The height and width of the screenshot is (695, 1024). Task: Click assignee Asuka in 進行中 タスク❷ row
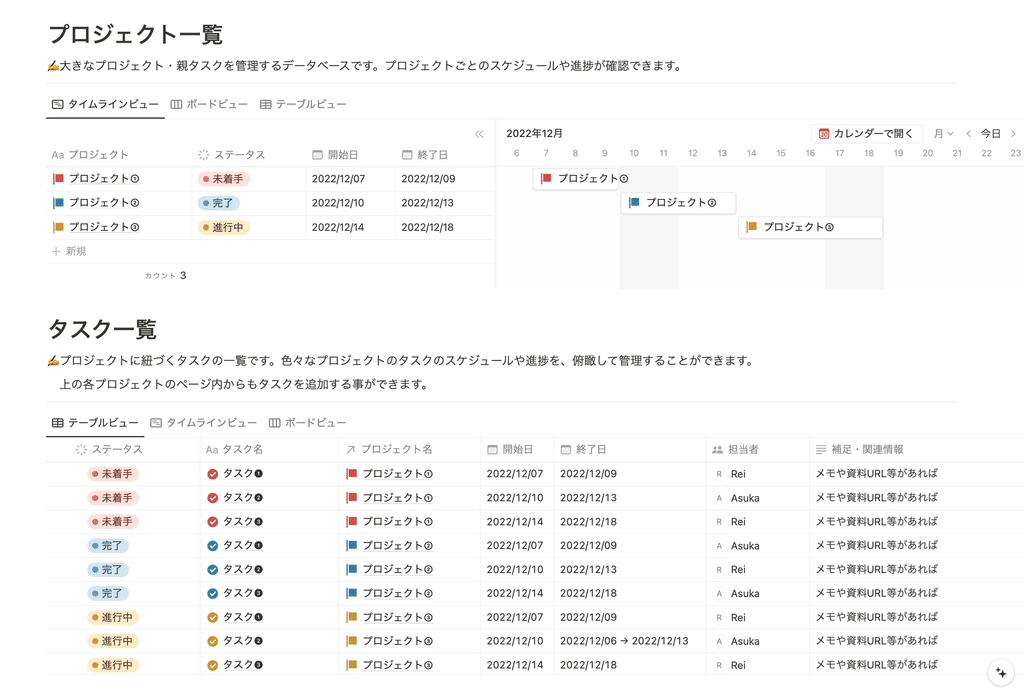(x=745, y=641)
